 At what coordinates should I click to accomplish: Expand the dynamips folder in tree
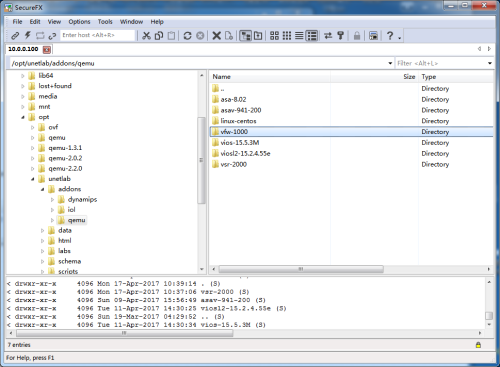(x=52, y=200)
